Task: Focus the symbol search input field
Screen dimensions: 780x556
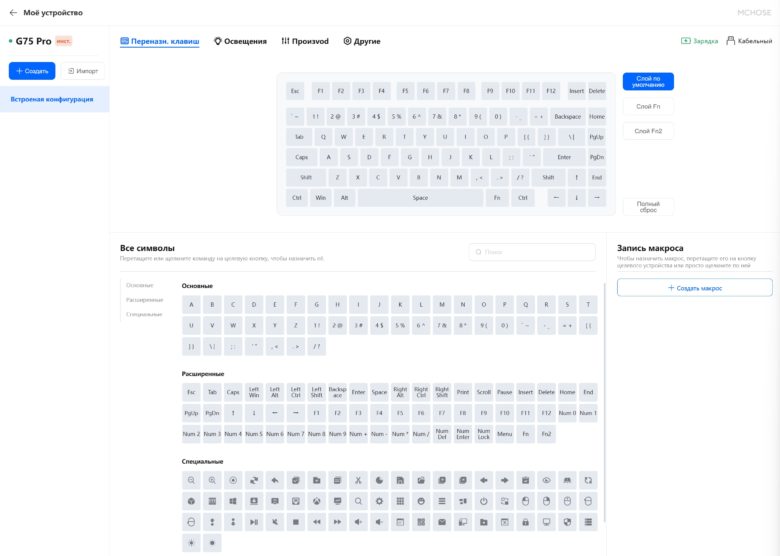Action: (x=532, y=252)
